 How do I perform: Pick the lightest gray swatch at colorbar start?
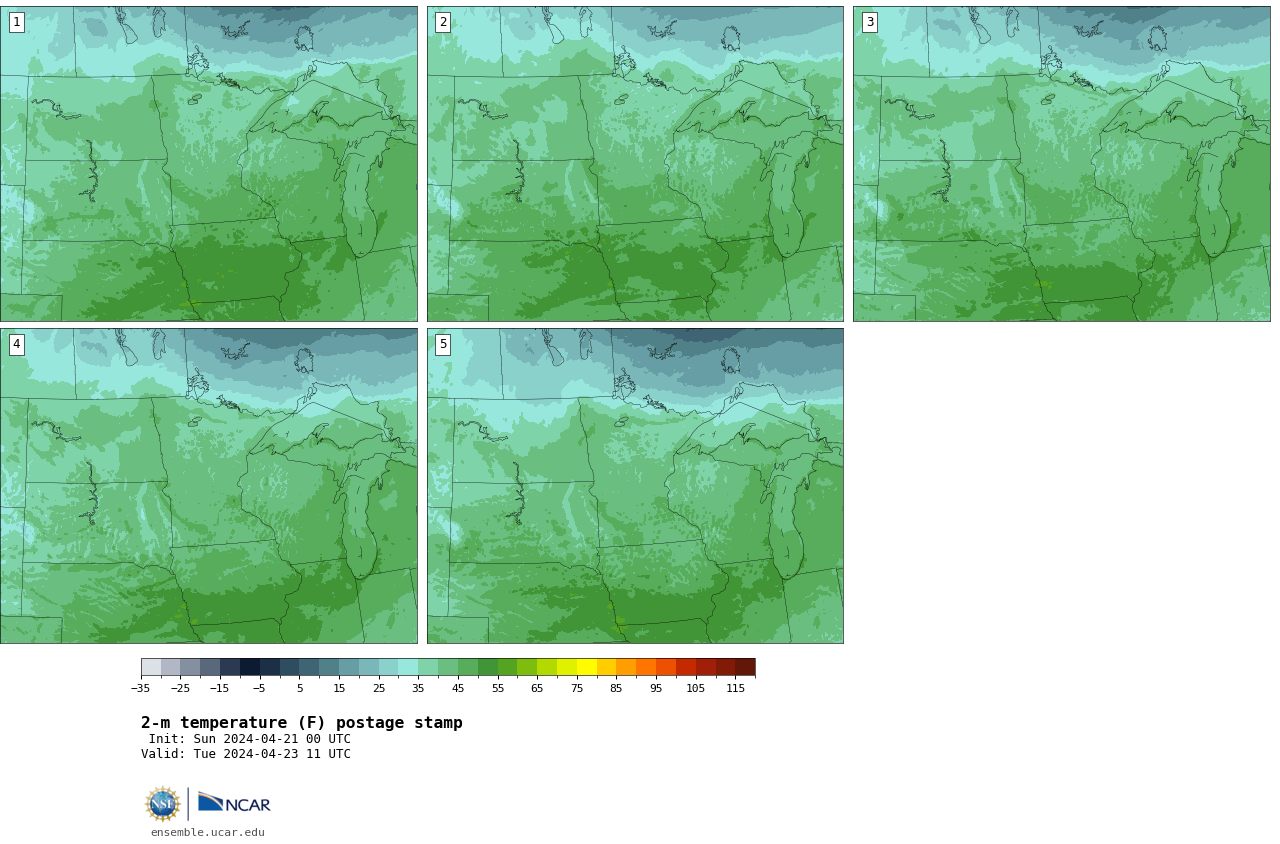(151, 667)
